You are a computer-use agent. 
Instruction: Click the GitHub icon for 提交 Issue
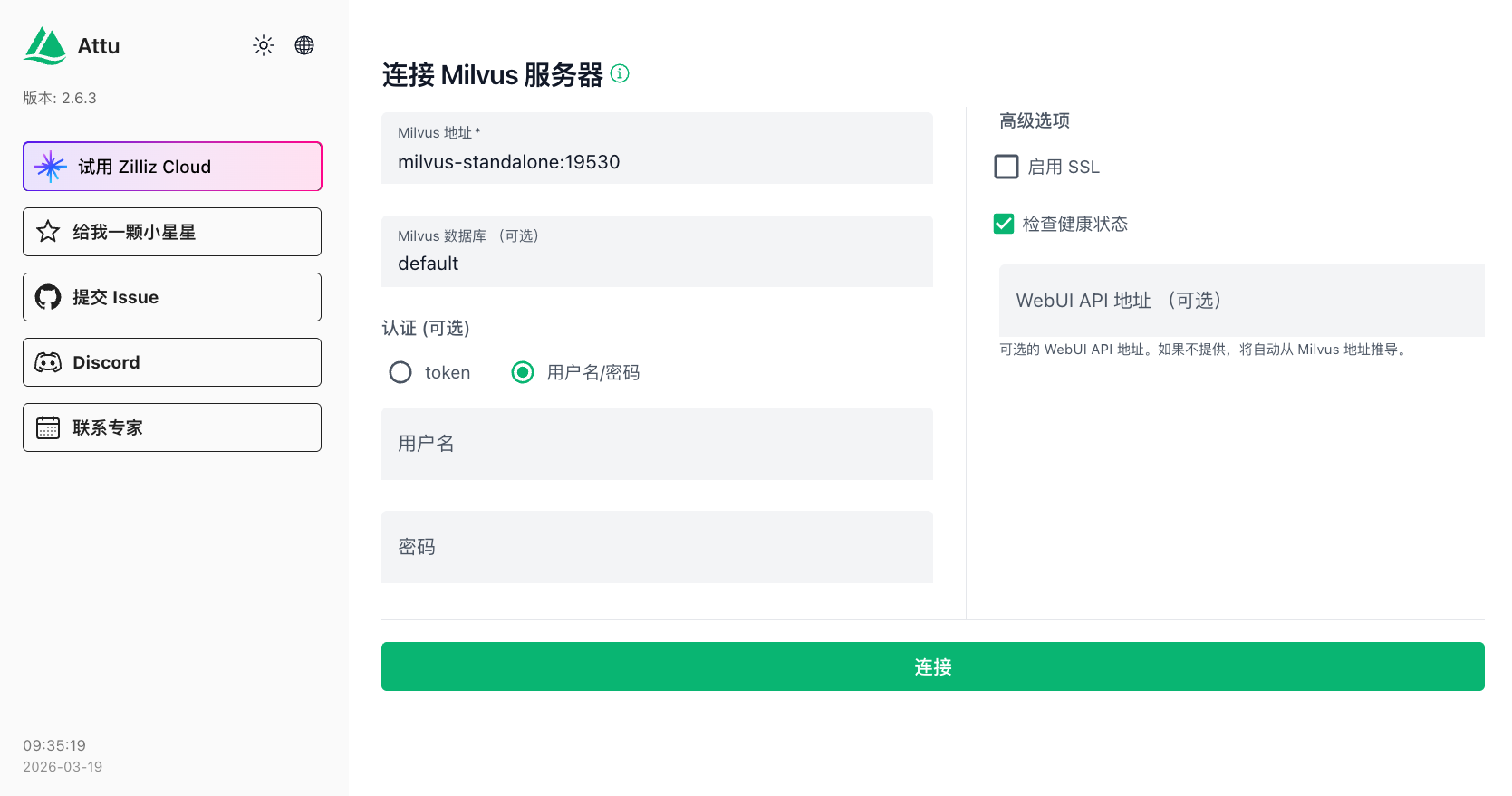48,297
